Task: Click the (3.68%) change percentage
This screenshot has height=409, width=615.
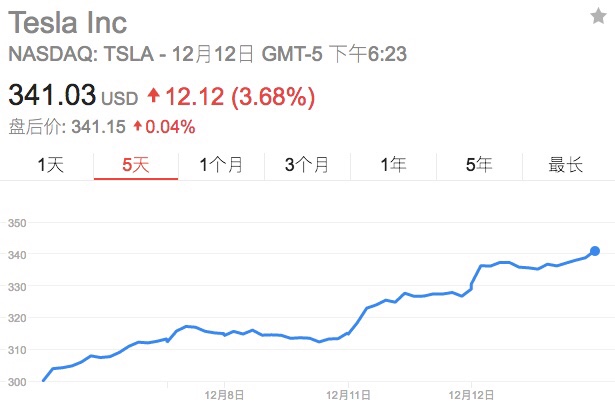Action: click(273, 96)
